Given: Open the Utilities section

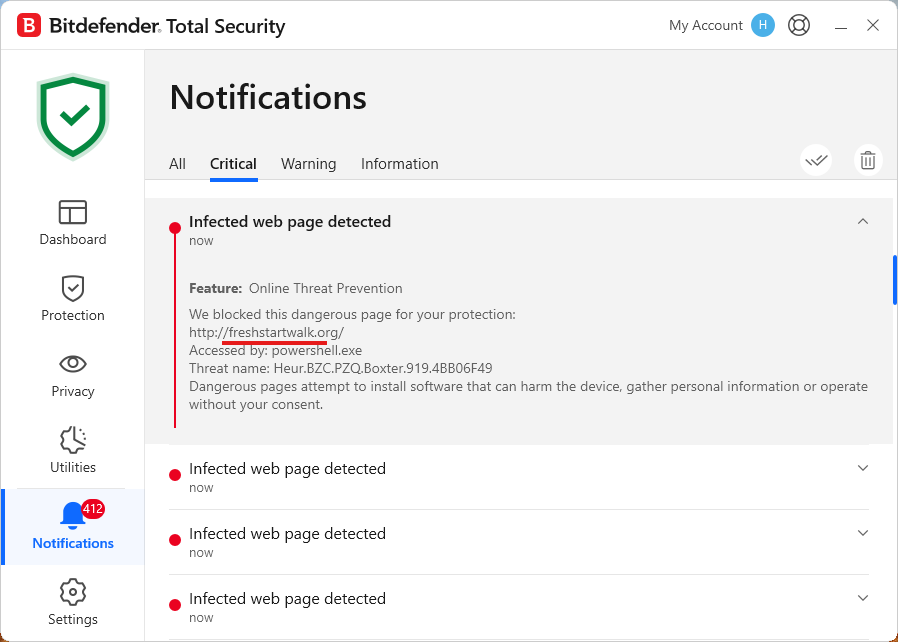Looking at the screenshot, I should 72,450.
